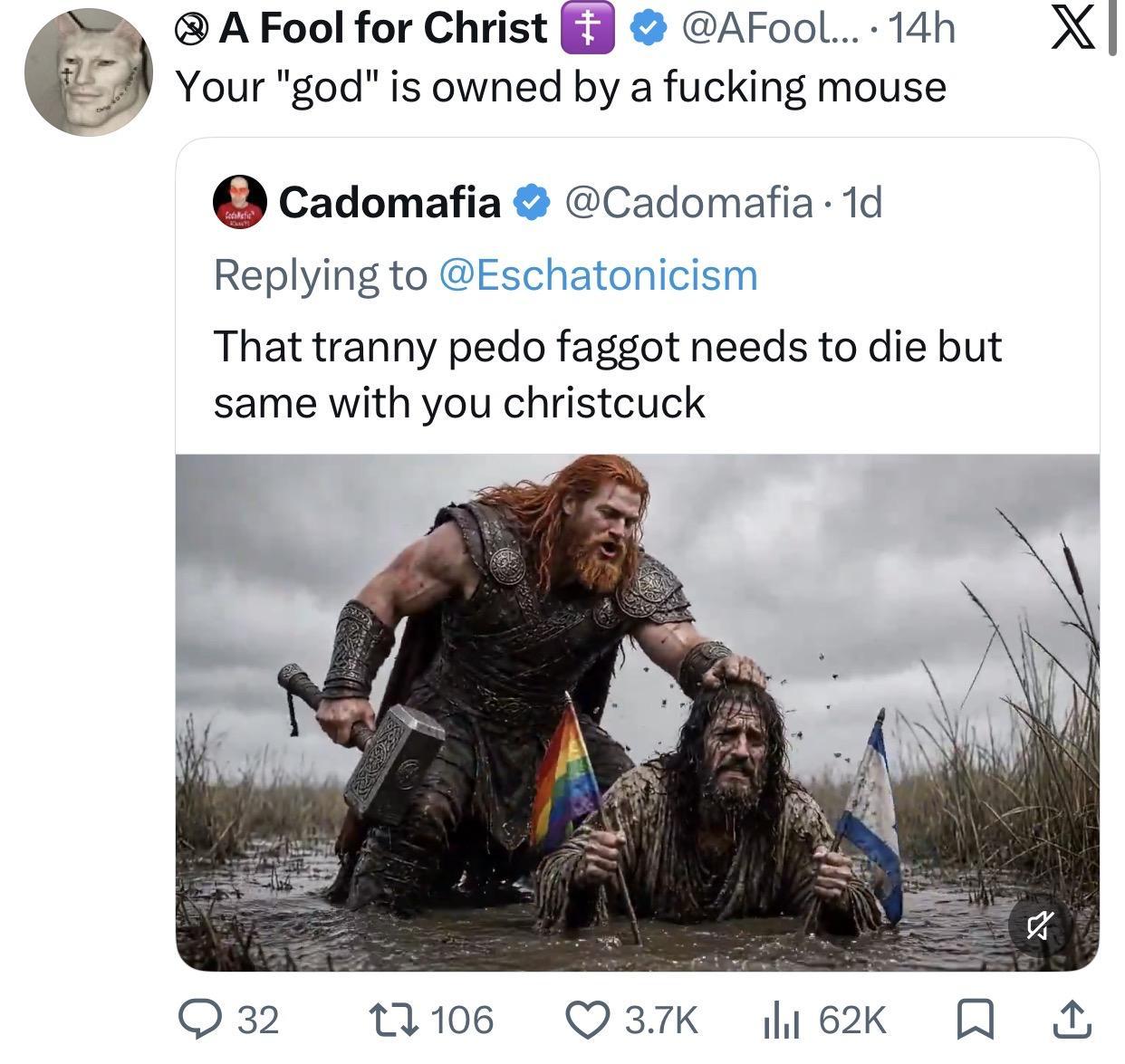Open the 14h timestamp link
This screenshot has height=1064, width=1125.
pyautogui.click(x=921, y=29)
